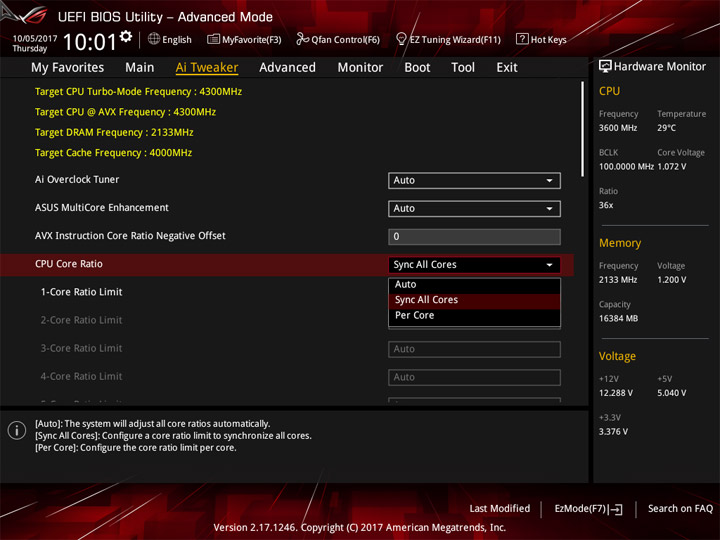Screen dimensions: 720x540
Task: Click the globe language icon
Action: coord(154,39)
